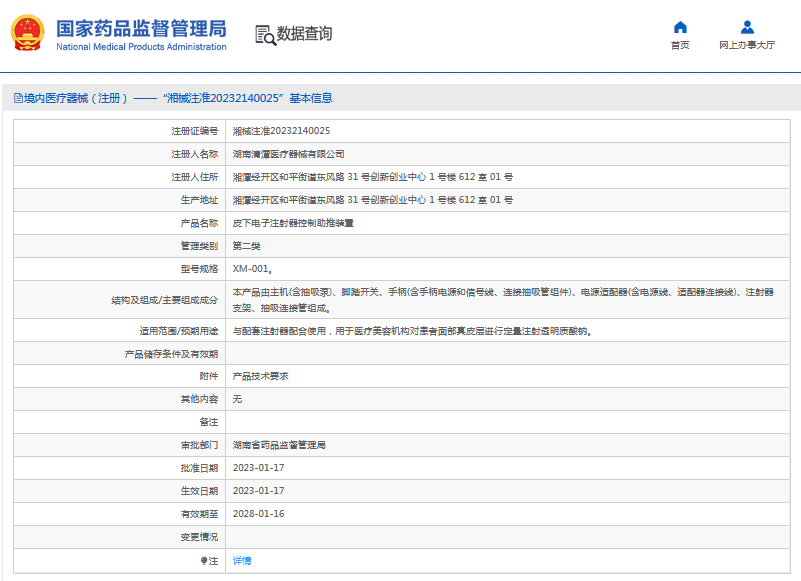Open 网上办事大厅 user icon

click(747, 27)
